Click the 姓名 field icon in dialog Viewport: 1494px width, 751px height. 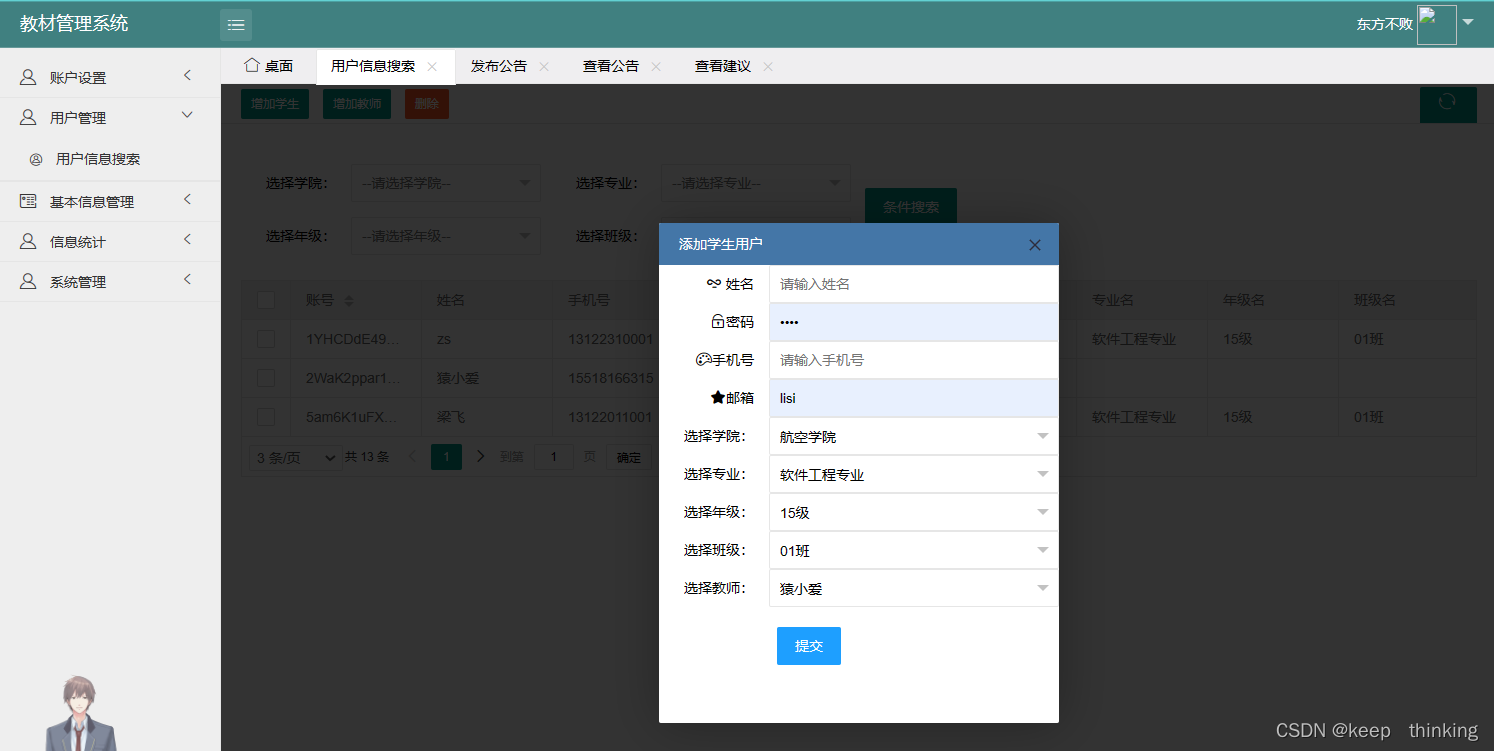point(714,284)
